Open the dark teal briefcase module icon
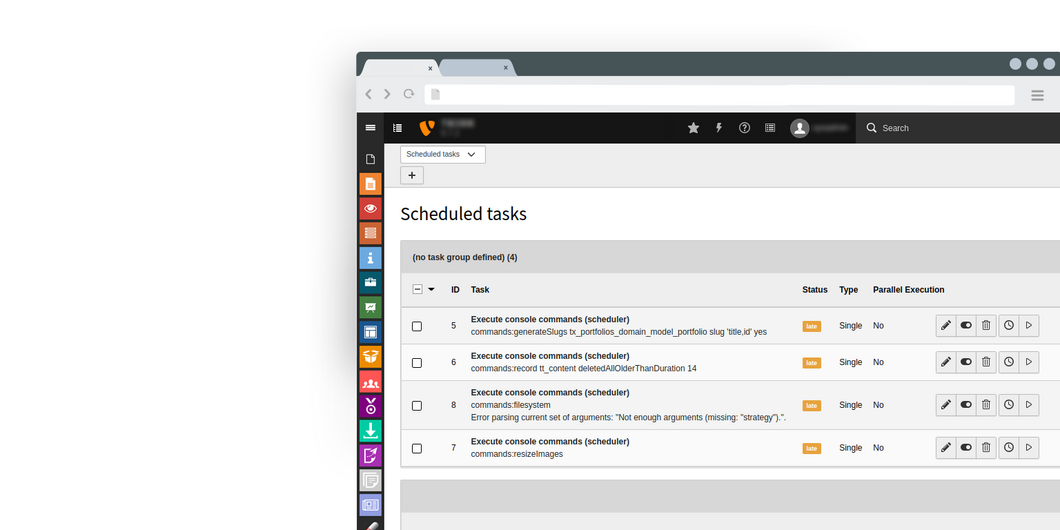This screenshot has height=530, width=1060. click(x=370, y=283)
